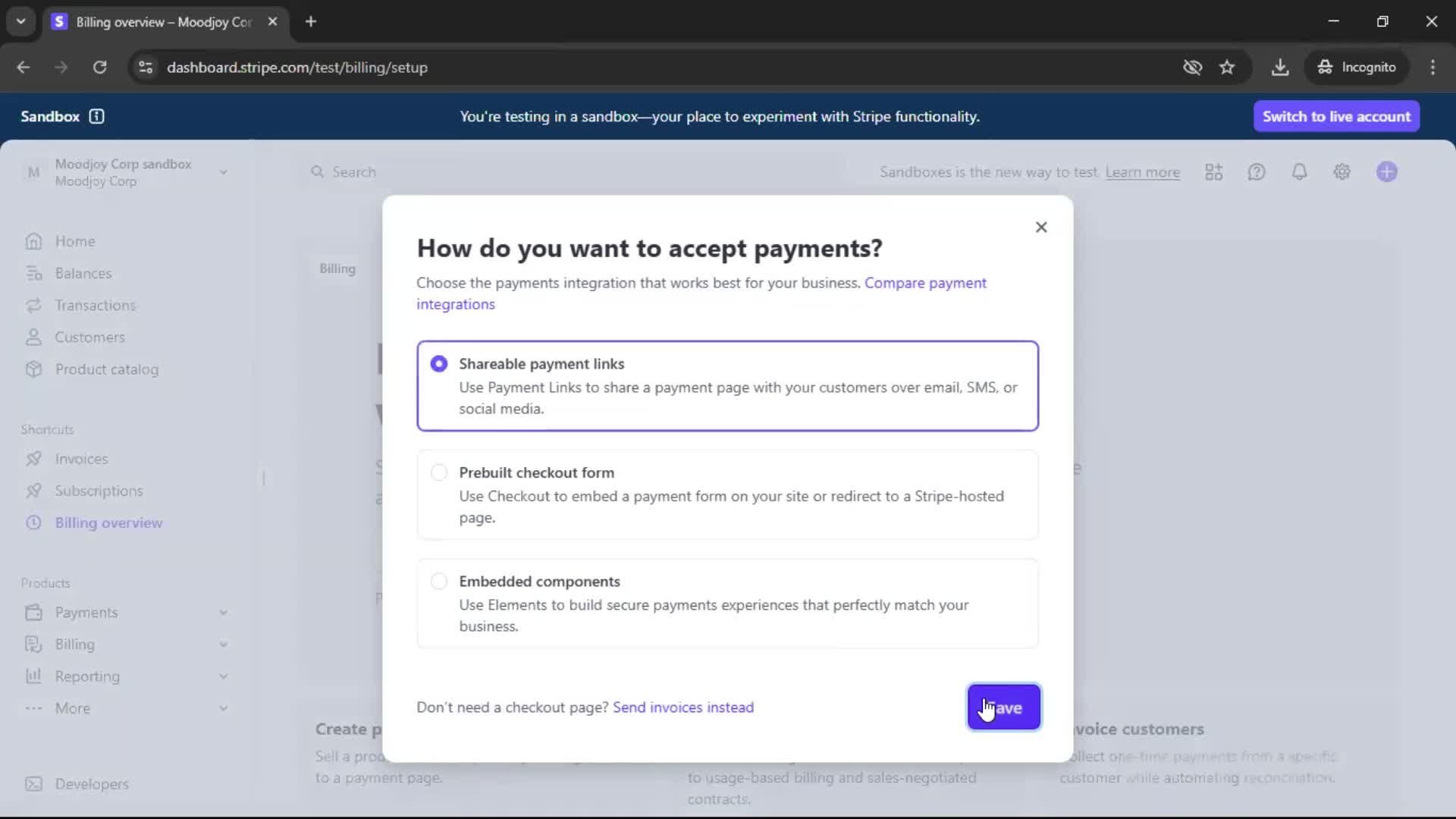Bookmark page with star icon
Screen dimensions: 1456x819
point(1227,67)
